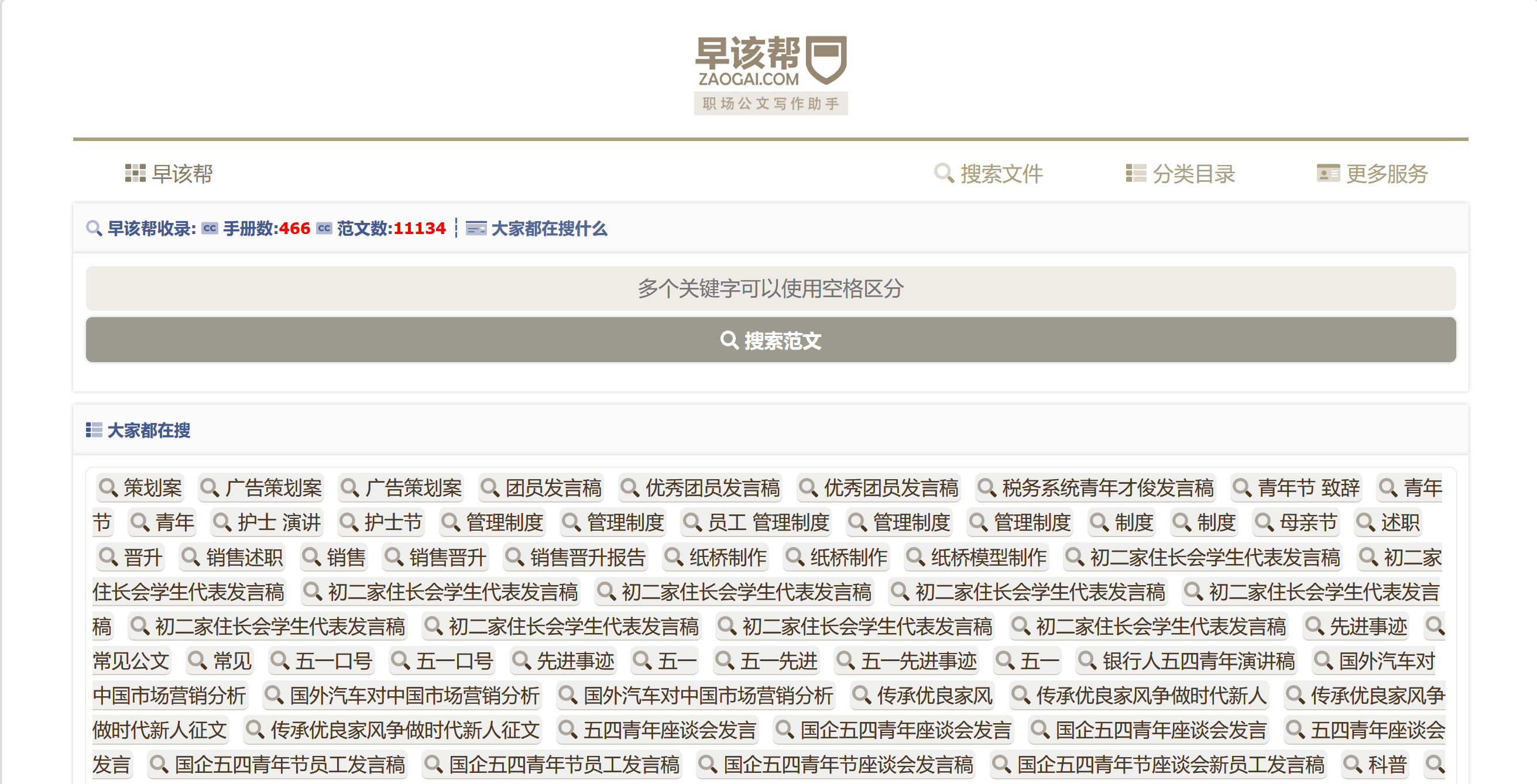Screen dimensions: 1537x784
Task: Open 大家都在搜什么 link
Action: click(x=549, y=229)
